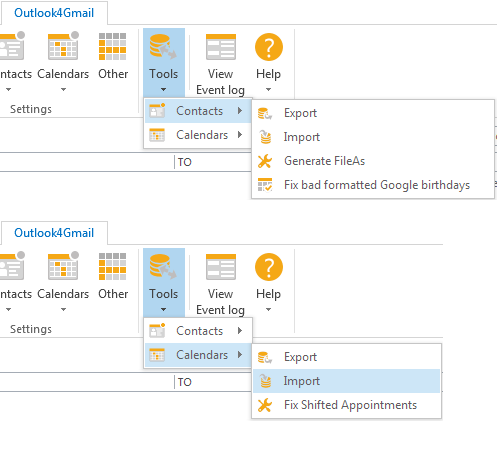Click the Help question mark in lower ribbon

269,267
